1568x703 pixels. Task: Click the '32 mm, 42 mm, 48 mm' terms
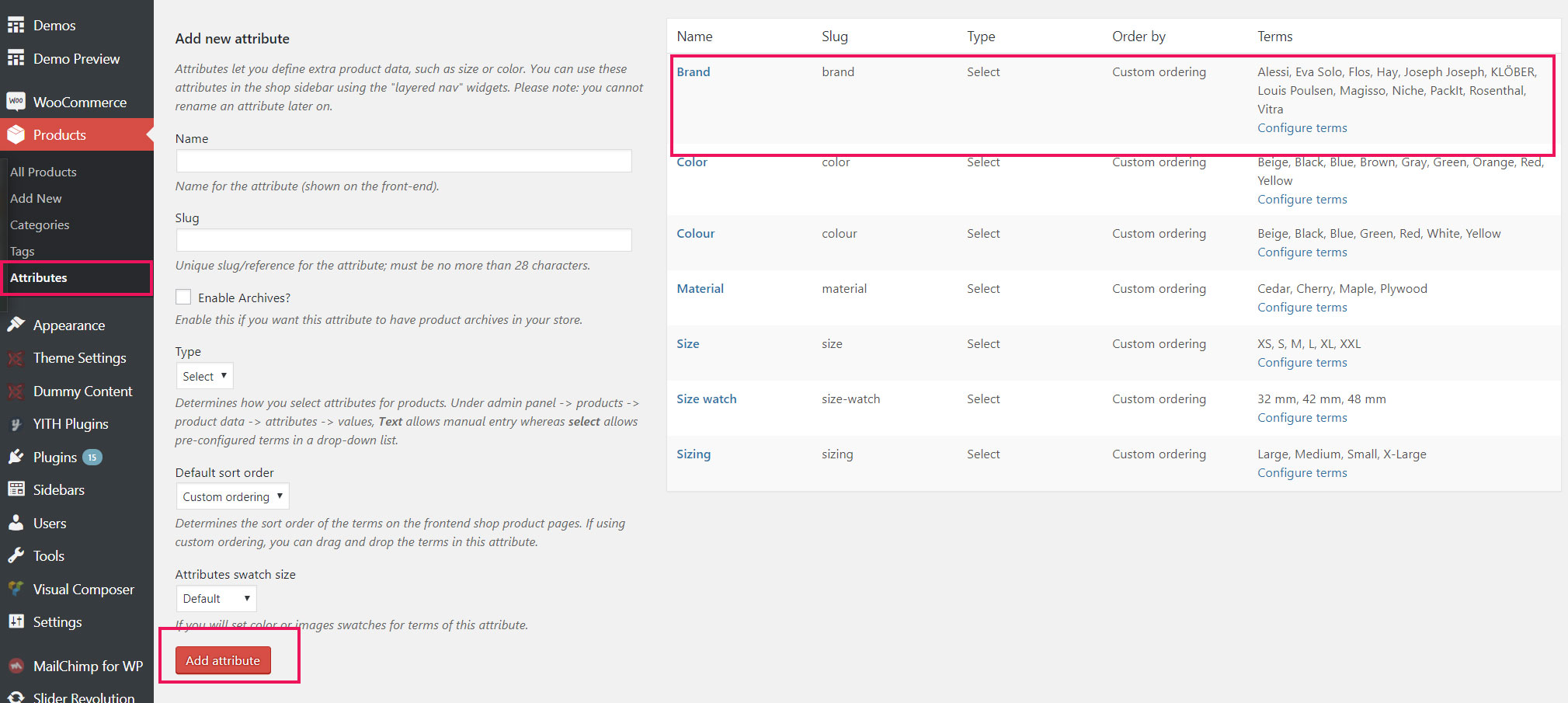[x=1322, y=398]
